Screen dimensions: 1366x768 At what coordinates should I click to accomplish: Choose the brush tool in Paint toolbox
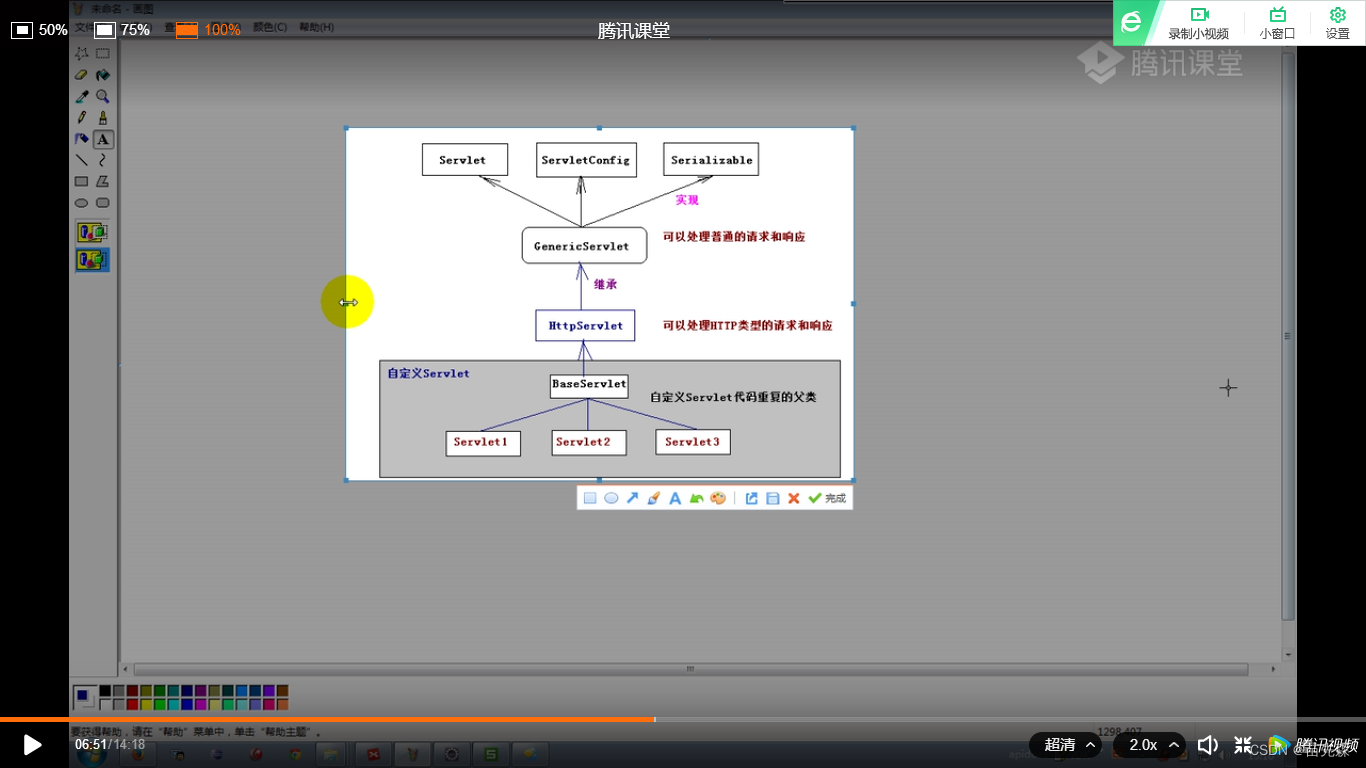pyautogui.click(x=102, y=118)
